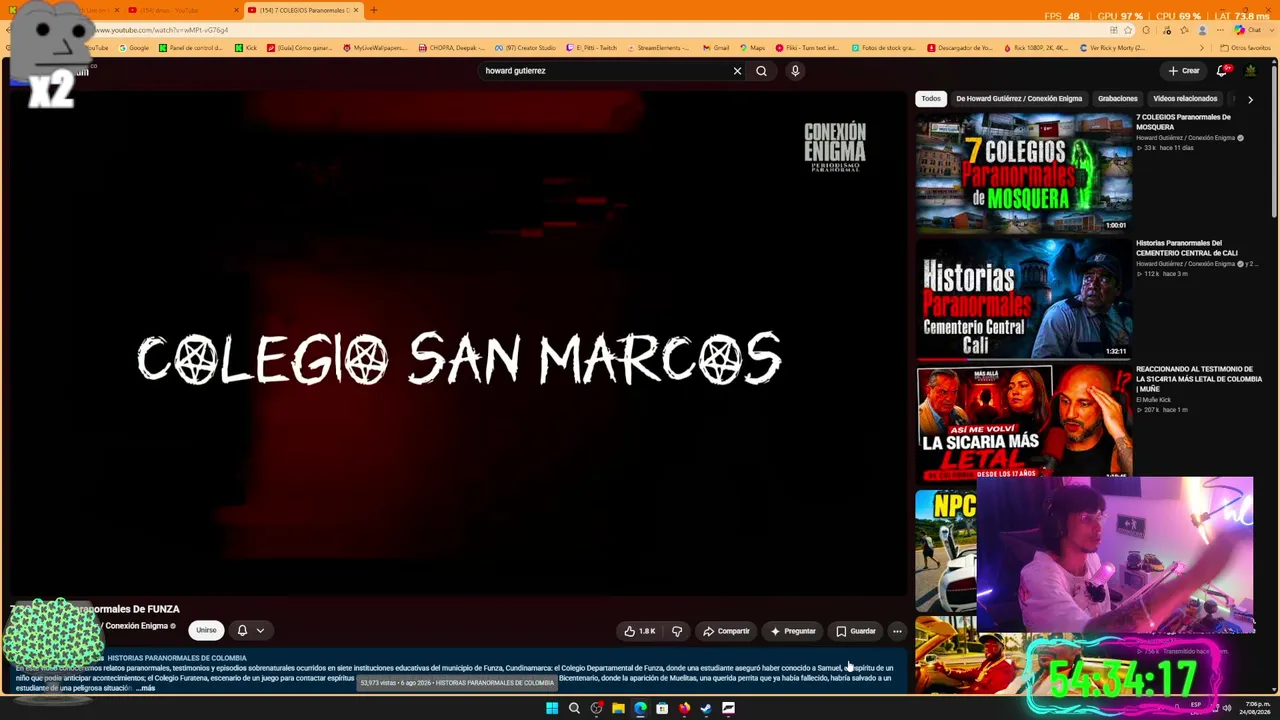Click the magnifier search button on YouTube
The width and height of the screenshot is (1280, 720).
761,71
